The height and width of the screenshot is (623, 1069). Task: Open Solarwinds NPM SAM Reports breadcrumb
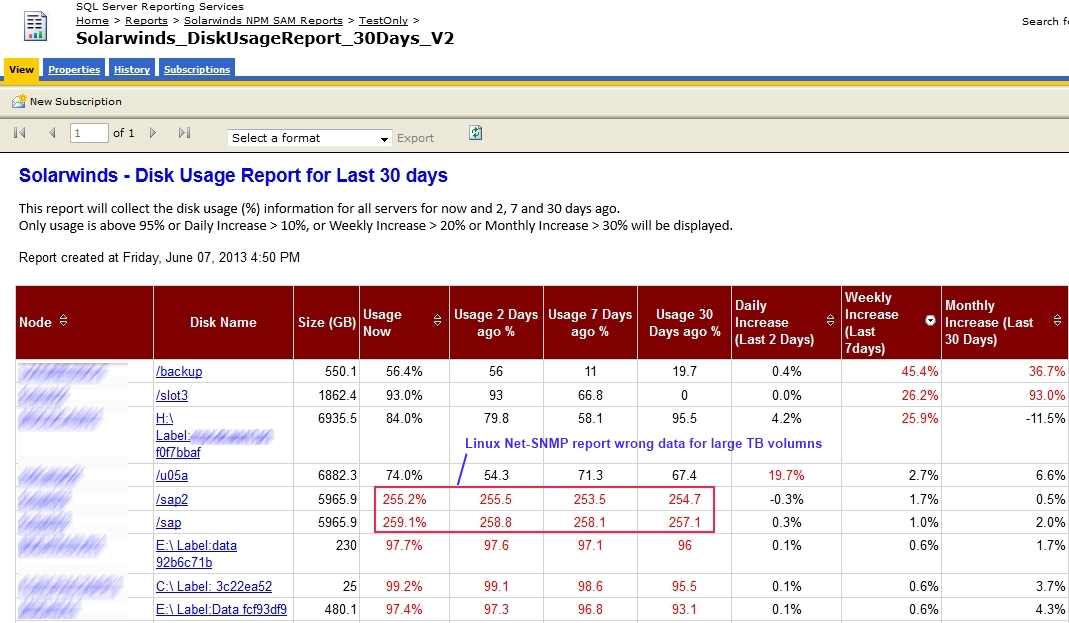(263, 20)
